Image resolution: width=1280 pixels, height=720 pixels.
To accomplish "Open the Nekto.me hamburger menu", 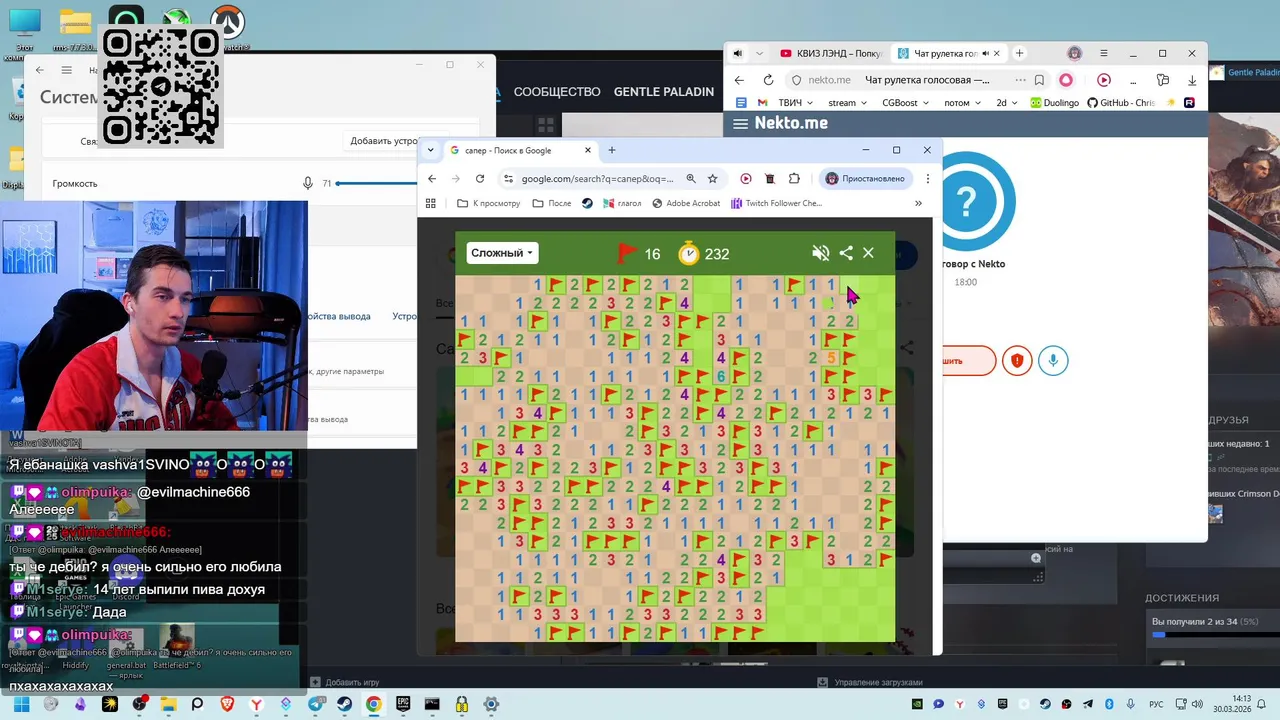I will click(x=740, y=123).
